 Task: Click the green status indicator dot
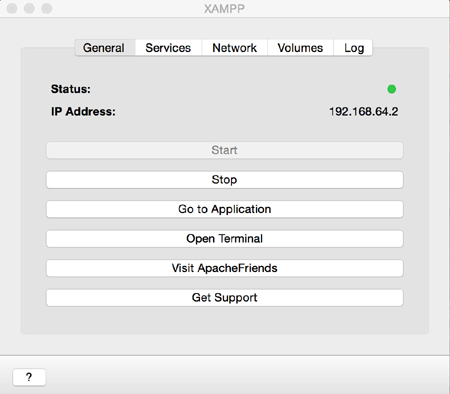(392, 89)
